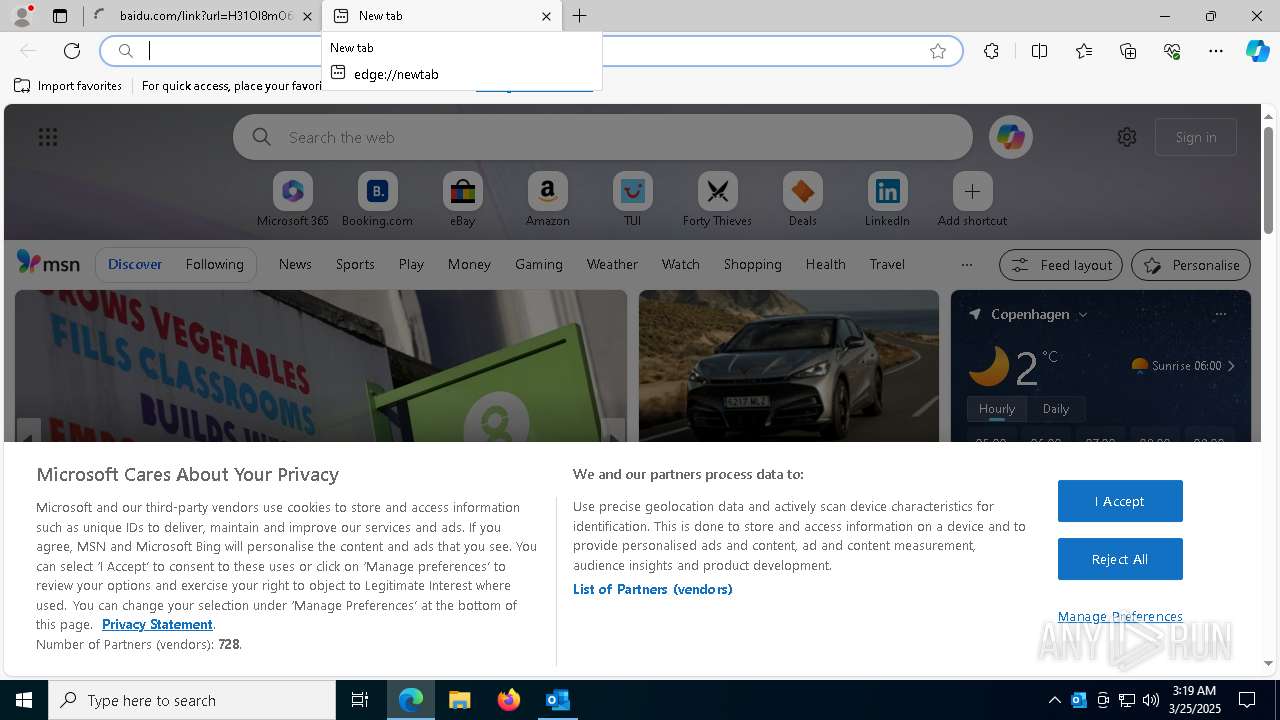1280x720 pixels.
Task: Open page settings gear icon
Action: coord(1127,137)
